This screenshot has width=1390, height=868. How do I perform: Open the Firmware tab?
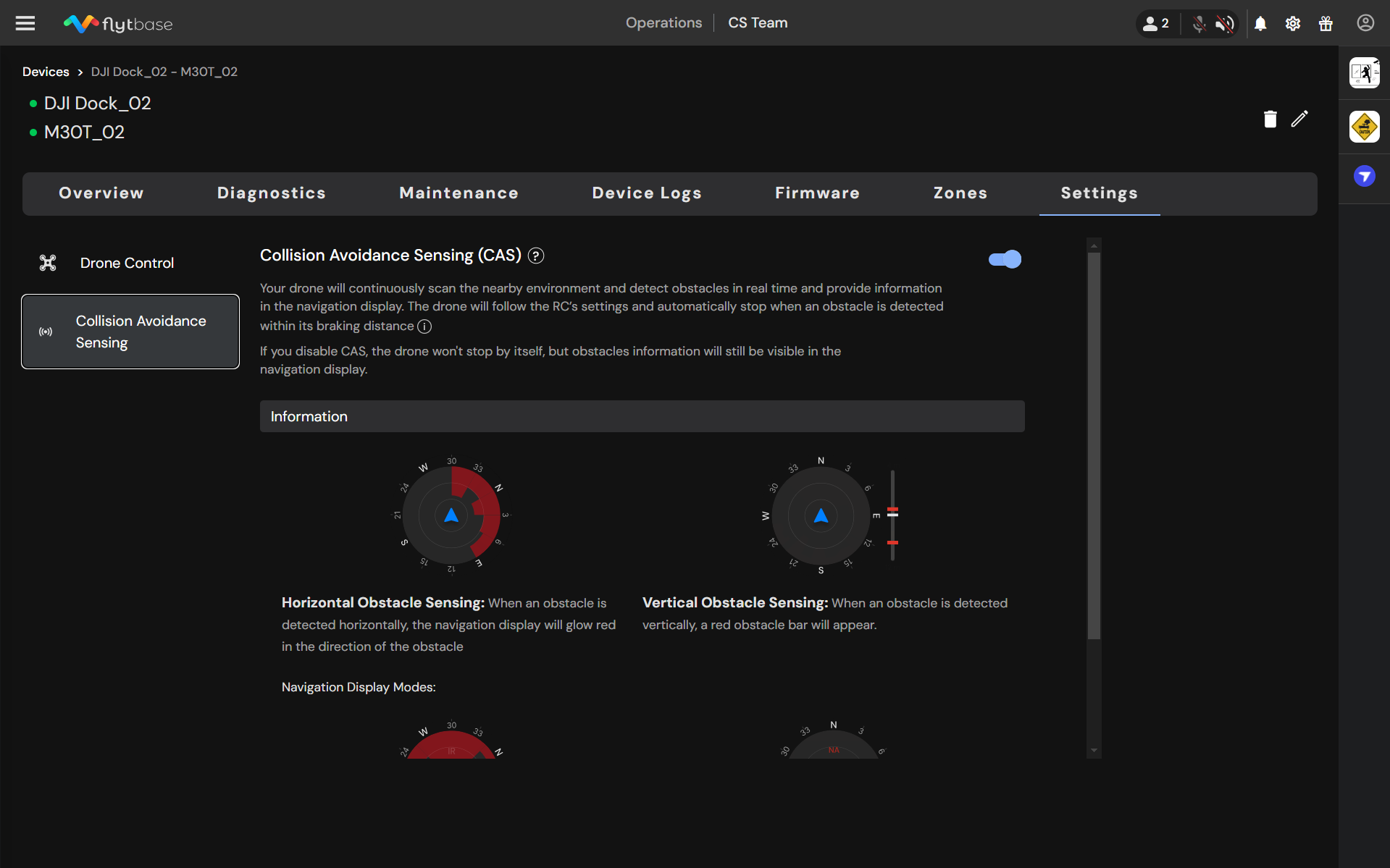pyautogui.click(x=817, y=193)
